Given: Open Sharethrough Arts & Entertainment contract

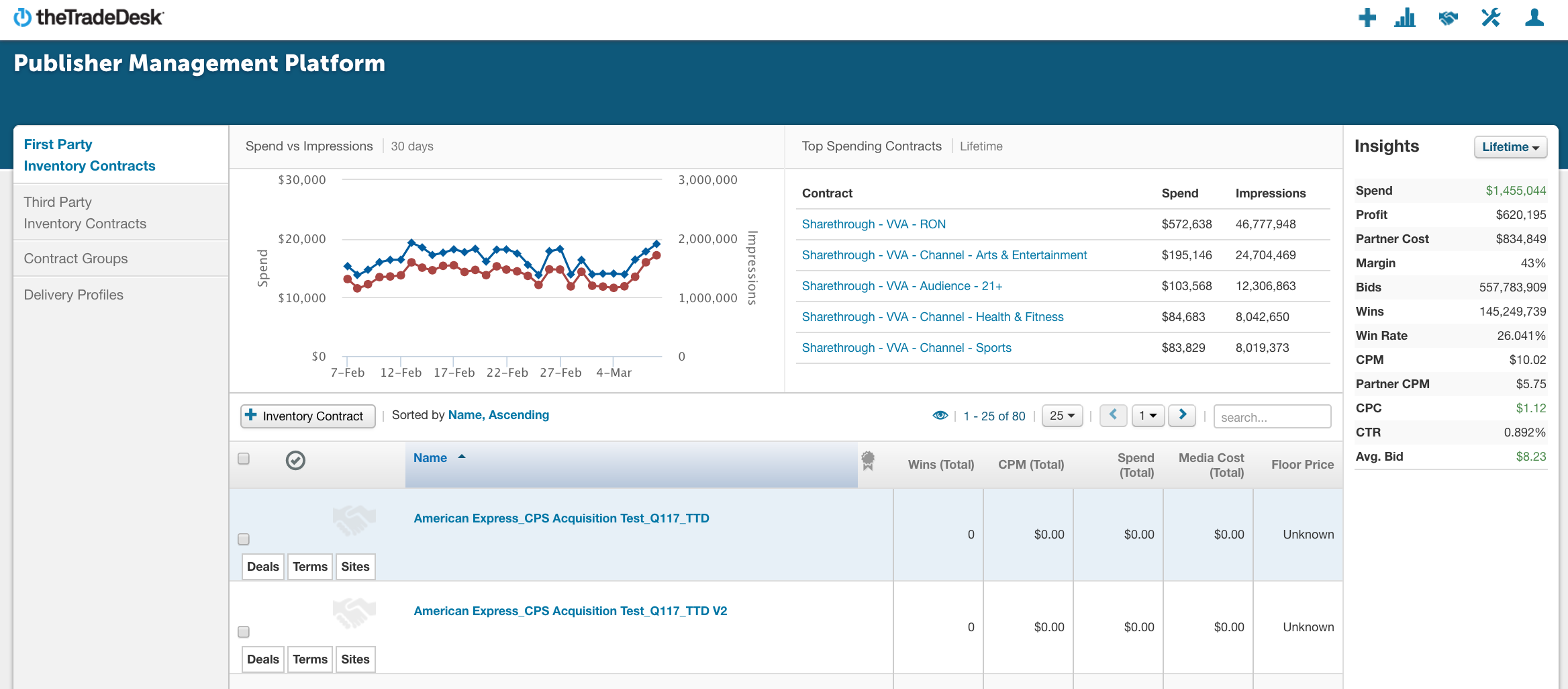Looking at the screenshot, I should (x=944, y=255).
